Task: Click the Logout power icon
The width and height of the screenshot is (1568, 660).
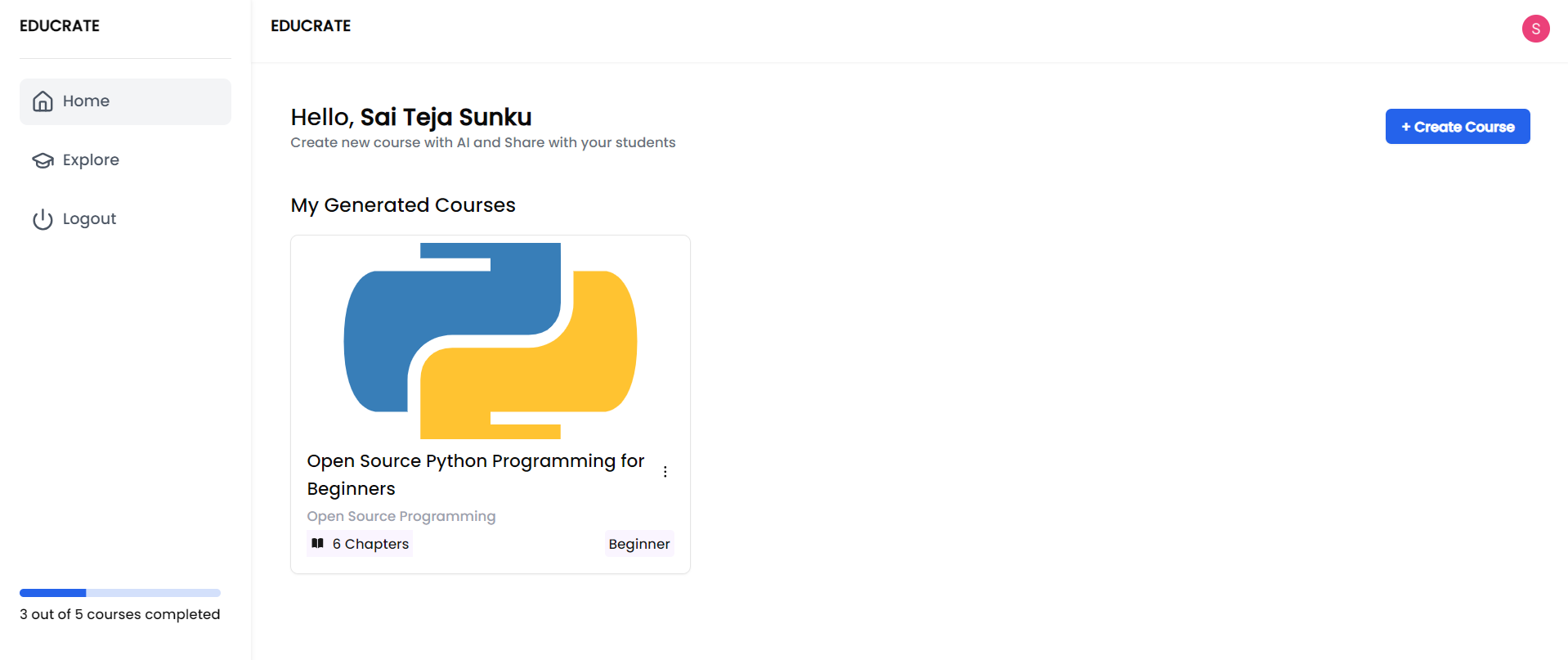Action: 43,219
